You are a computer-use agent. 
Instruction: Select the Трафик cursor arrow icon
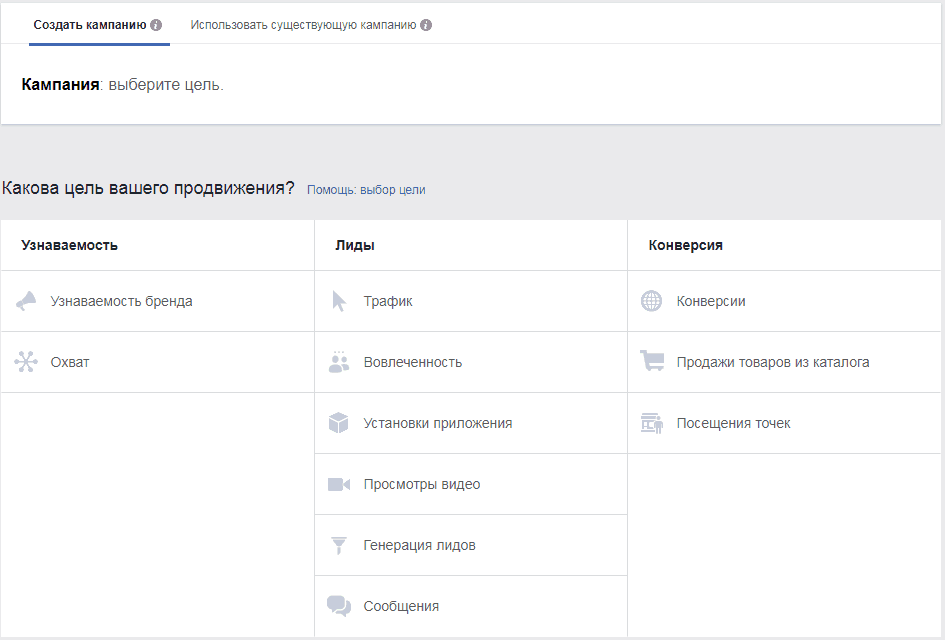(x=340, y=301)
